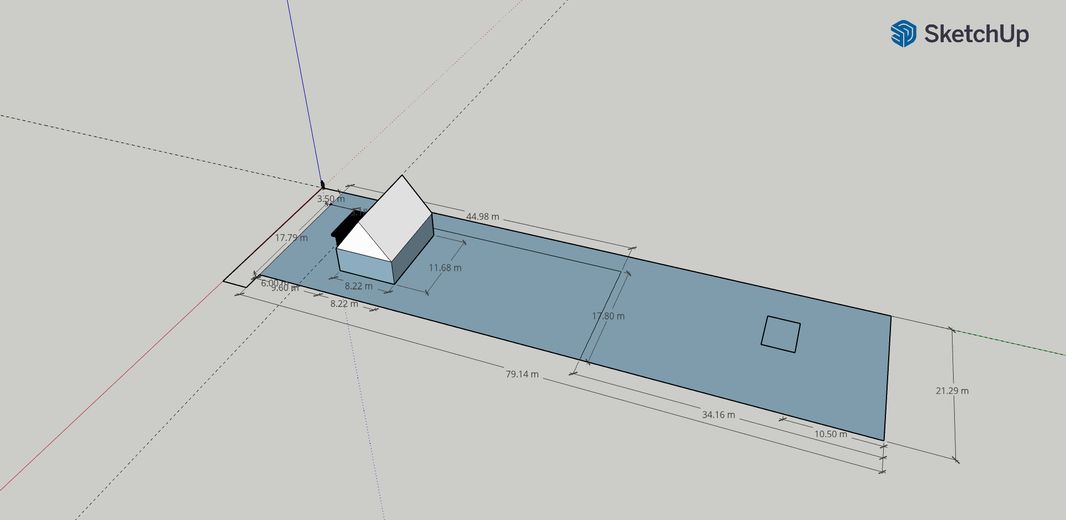Viewport: 1066px width, 520px height.
Task: Click the axes origin point
Action: (x=322, y=185)
